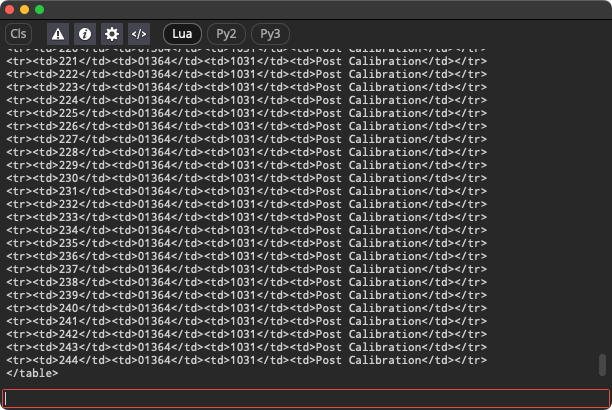The width and height of the screenshot is (612, 410).
Task: Click the output row numbered 221
Action: [x=247, y=61]
